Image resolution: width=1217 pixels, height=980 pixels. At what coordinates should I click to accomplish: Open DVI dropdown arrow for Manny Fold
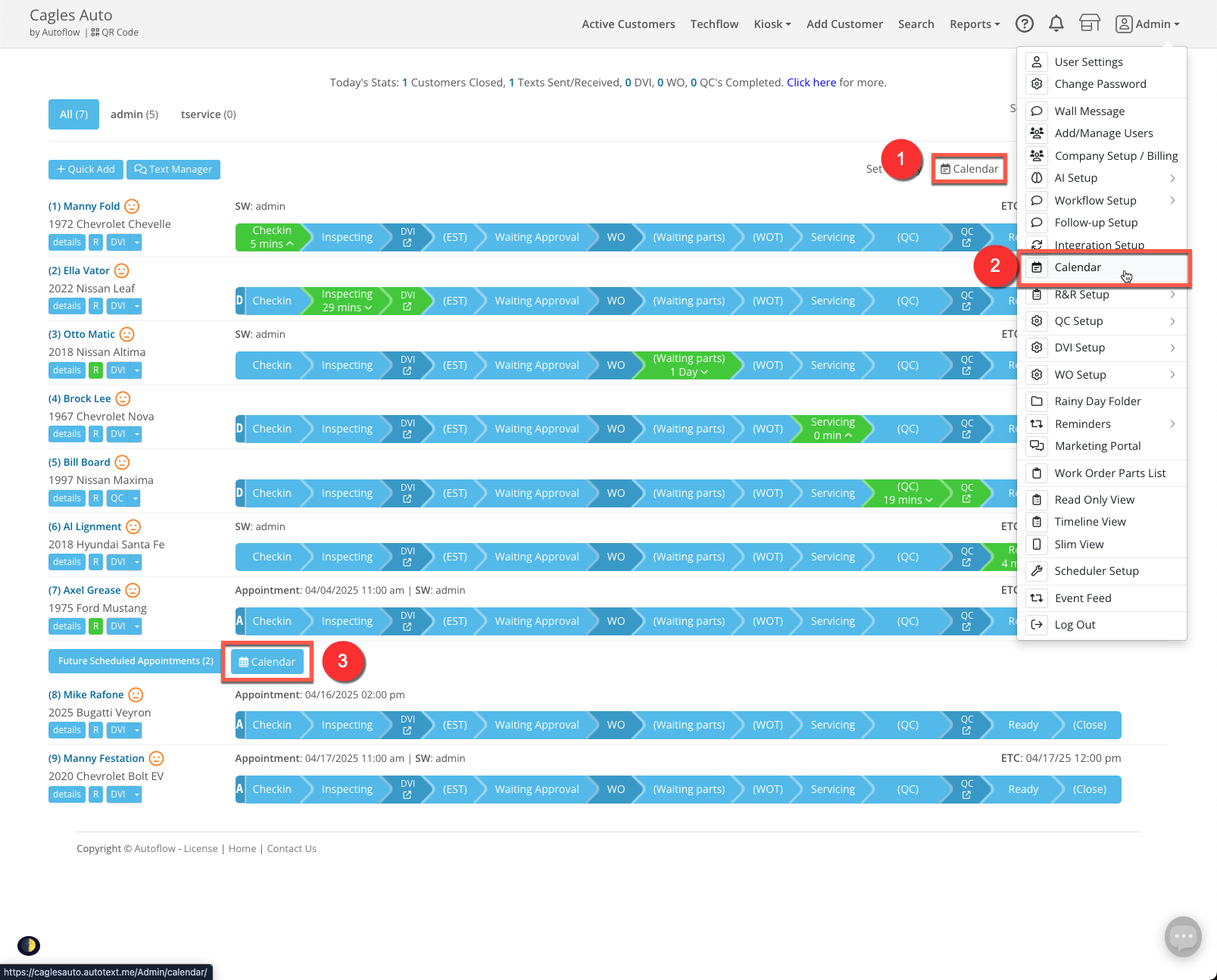(136, 242)
